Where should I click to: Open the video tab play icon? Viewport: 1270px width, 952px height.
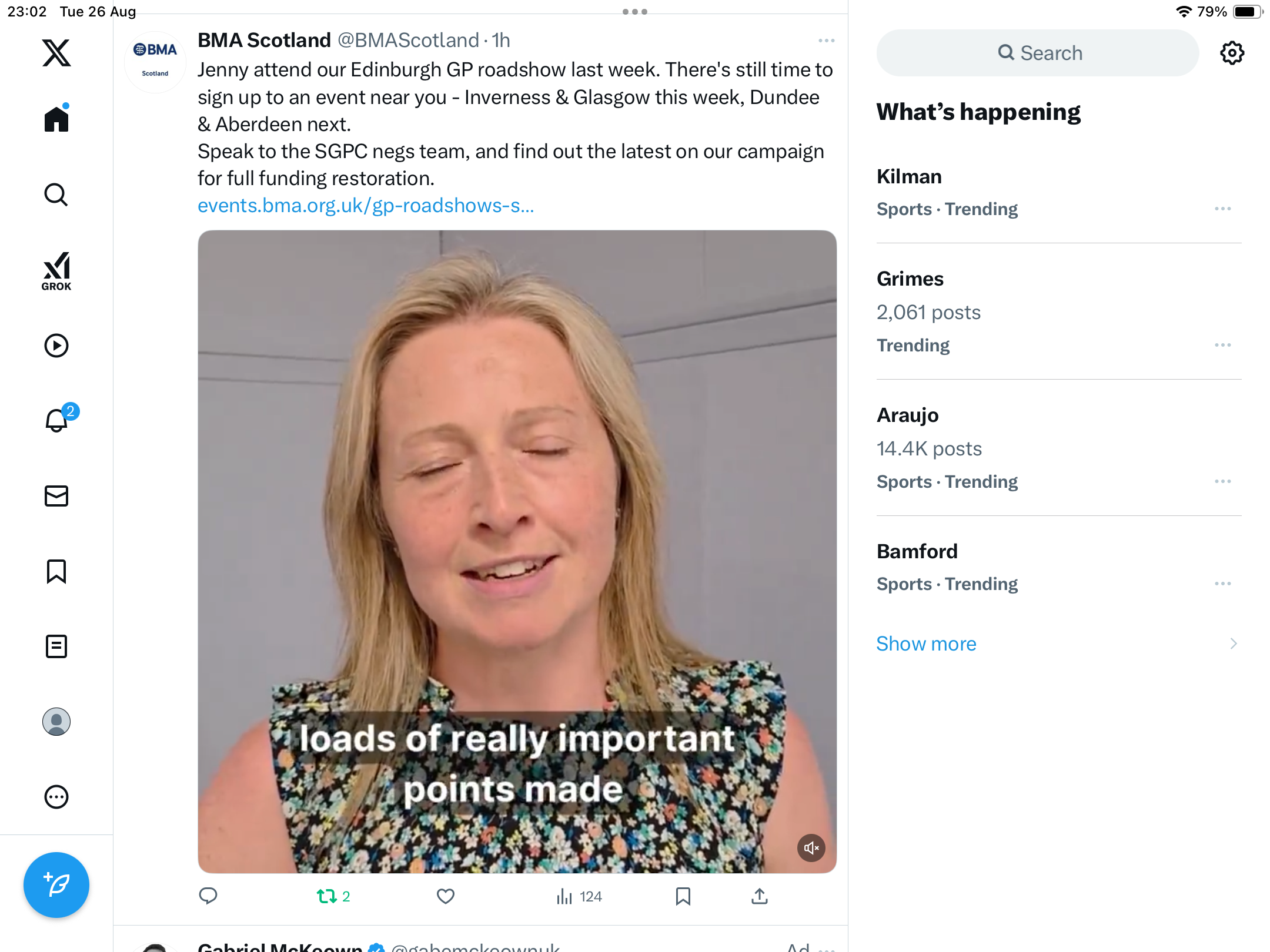(x=56, y=346)
